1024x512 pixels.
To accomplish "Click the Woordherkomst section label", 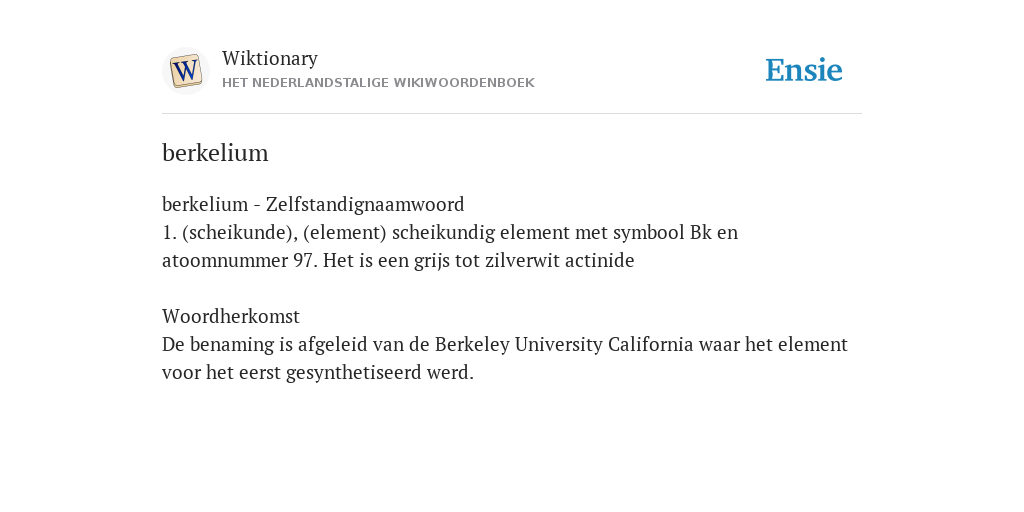I will 231,317.
